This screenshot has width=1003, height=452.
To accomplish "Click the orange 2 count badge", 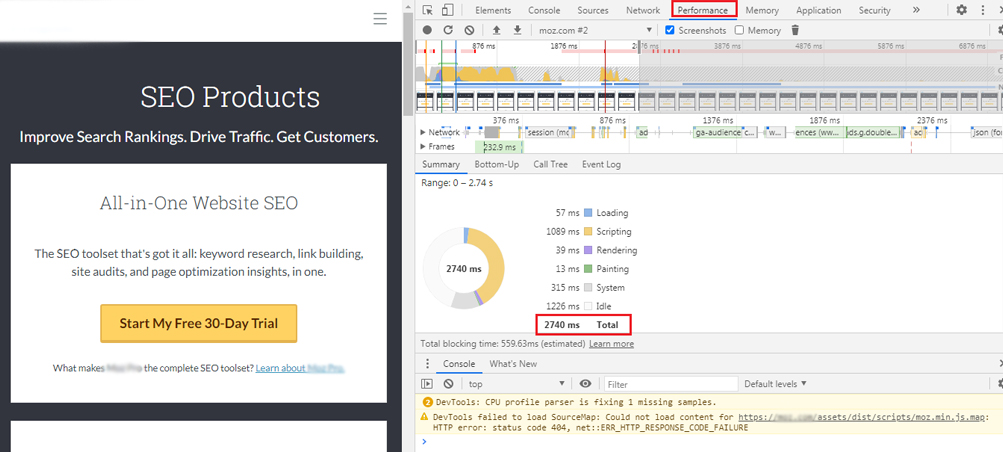I will click(x=427, y=402).
